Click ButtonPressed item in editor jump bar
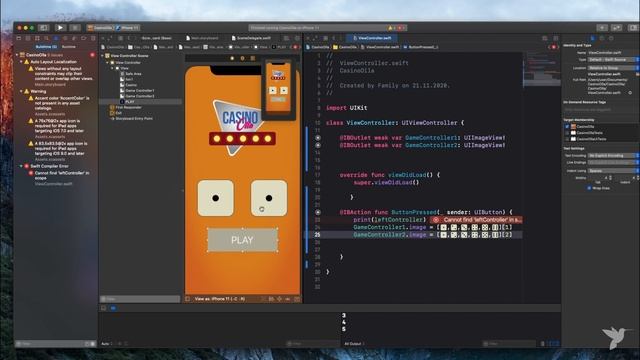640x360 pixels. (420, 47)
